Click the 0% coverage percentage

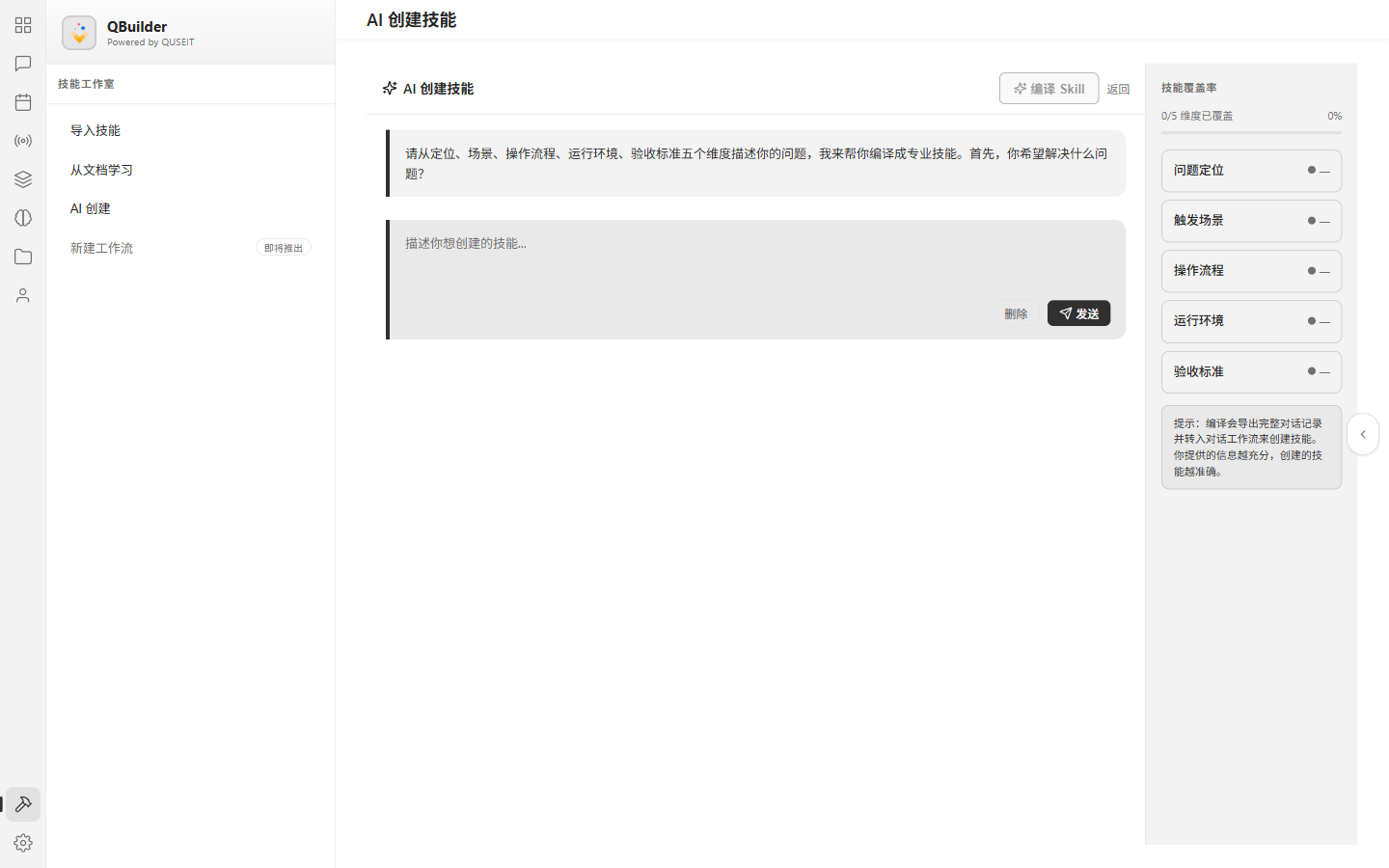coord(1334,116)
